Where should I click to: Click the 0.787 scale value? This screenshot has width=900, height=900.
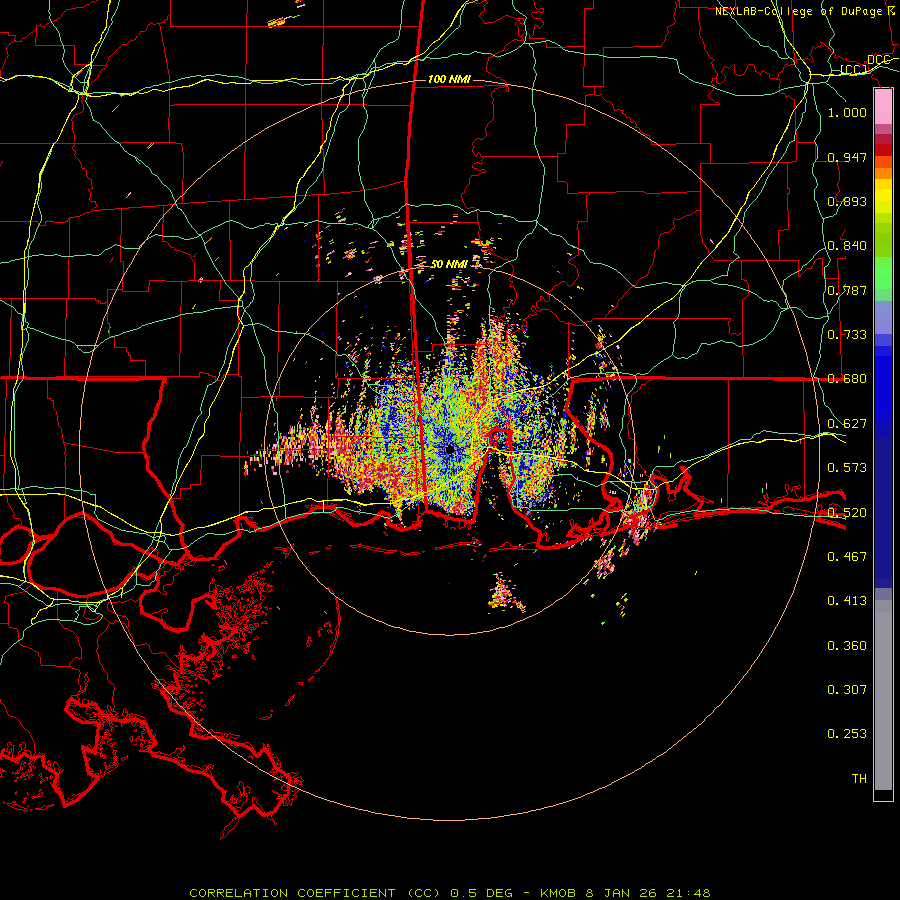tap(847, 290)
